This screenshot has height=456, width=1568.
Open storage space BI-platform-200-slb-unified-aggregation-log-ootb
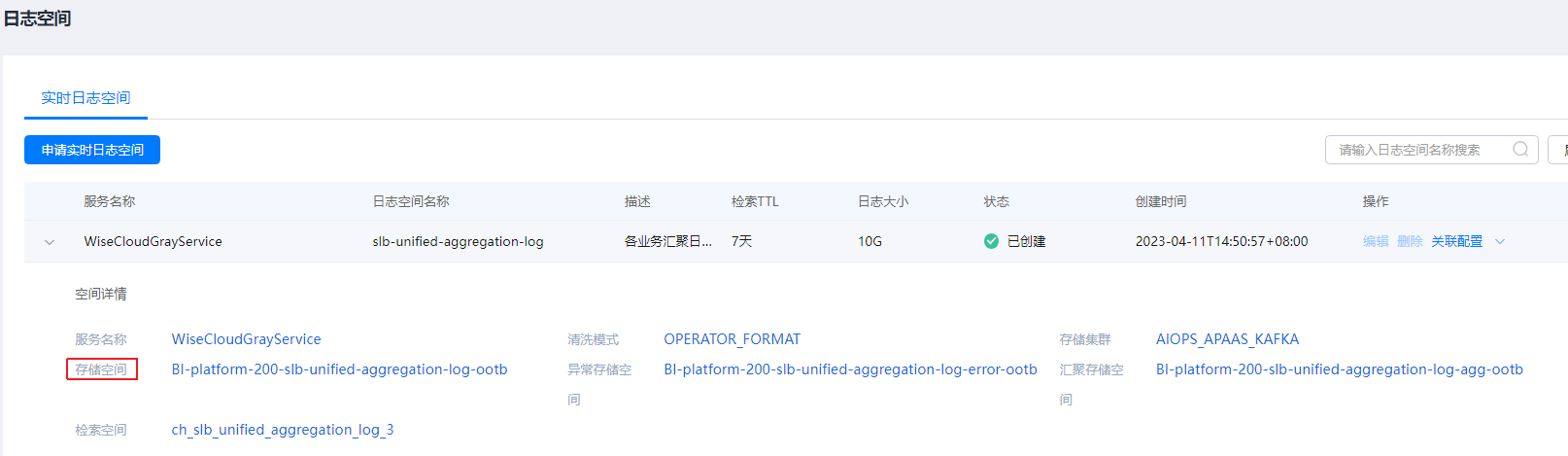[x=339, y=369]
